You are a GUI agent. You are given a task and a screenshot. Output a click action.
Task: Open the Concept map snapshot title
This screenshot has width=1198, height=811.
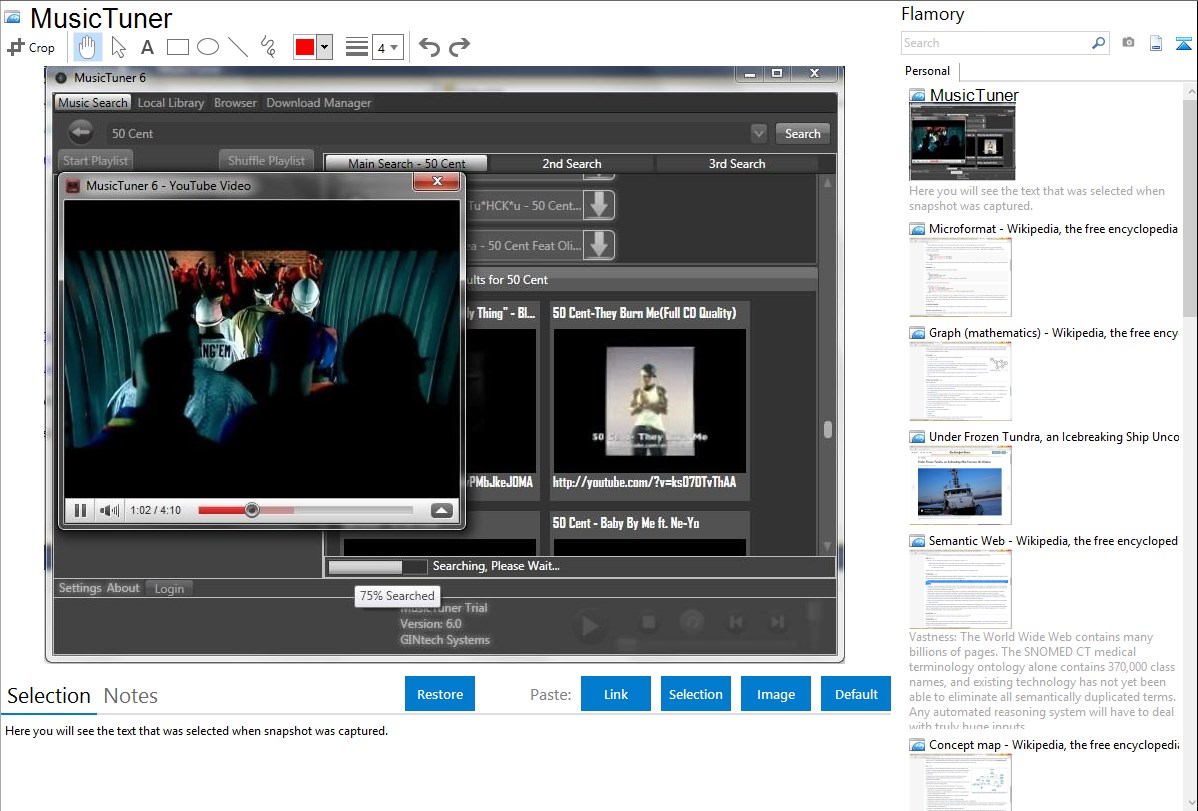(x=1053, y=745)
